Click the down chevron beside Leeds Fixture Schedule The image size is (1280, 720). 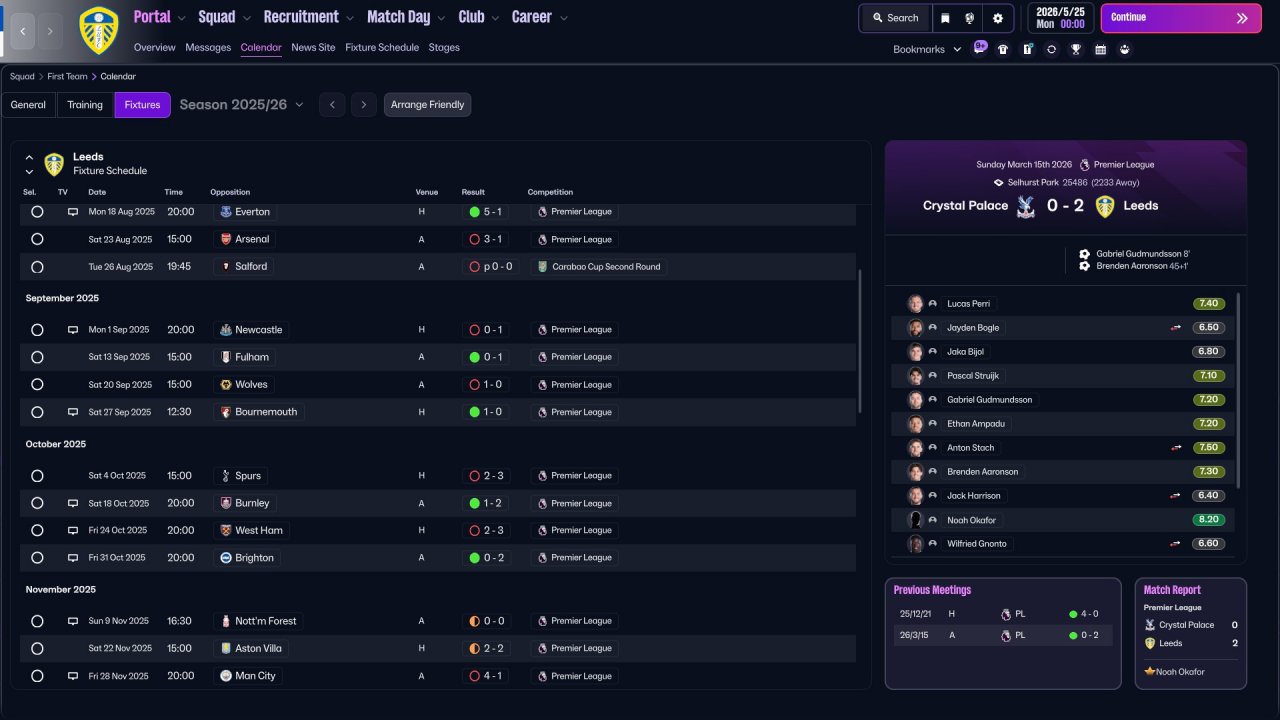[x=29, y=172]
